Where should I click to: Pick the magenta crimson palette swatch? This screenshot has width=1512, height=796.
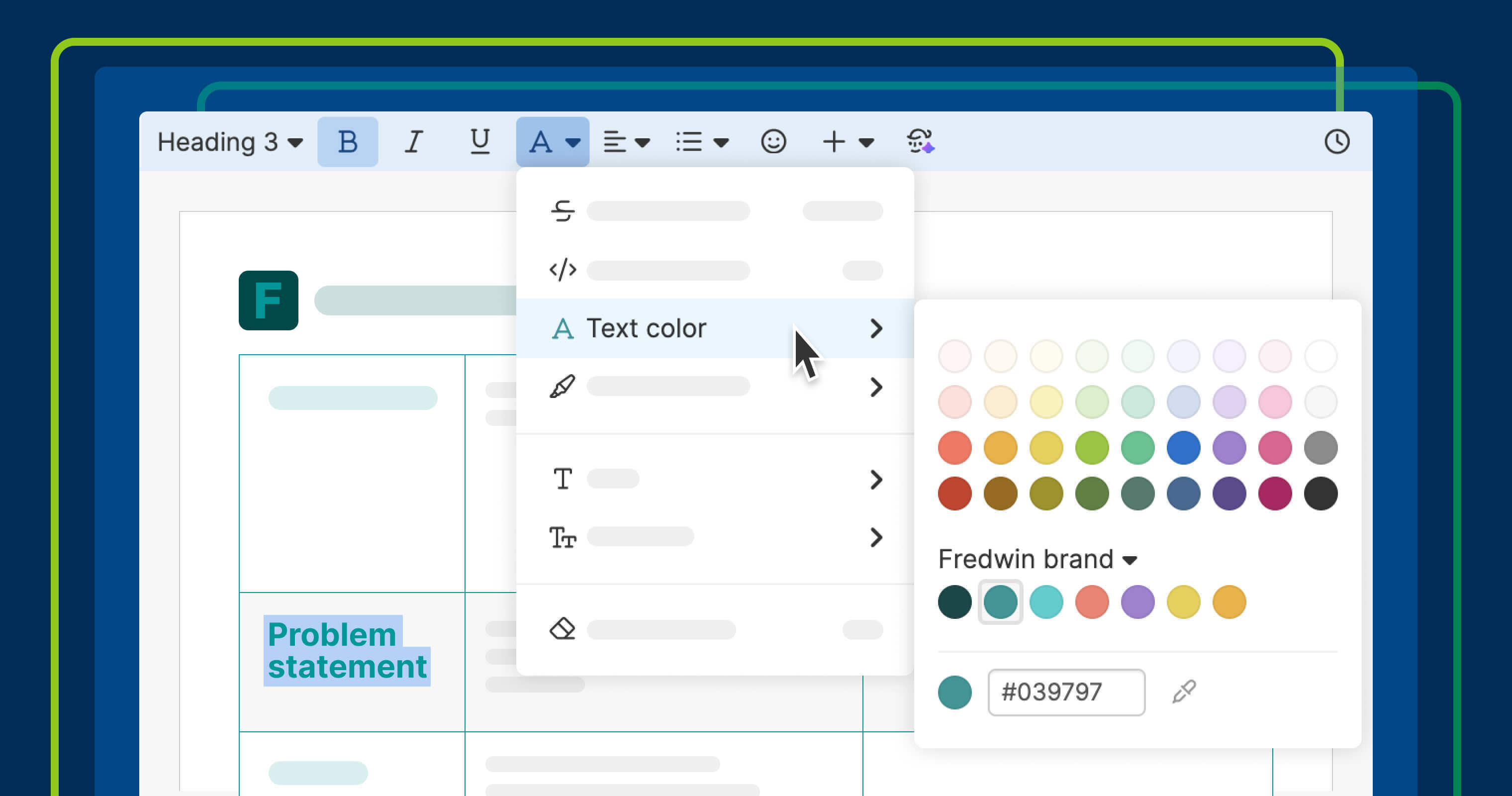tap(1275, 493)
